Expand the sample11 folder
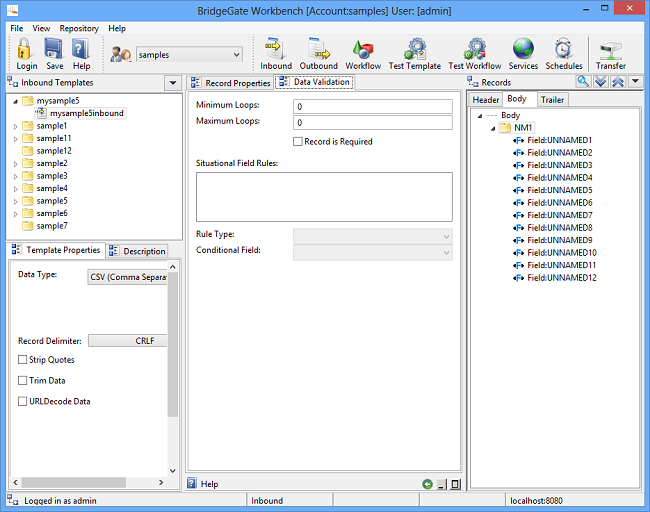This screenshot has width=650, height=512. (15, 139)
